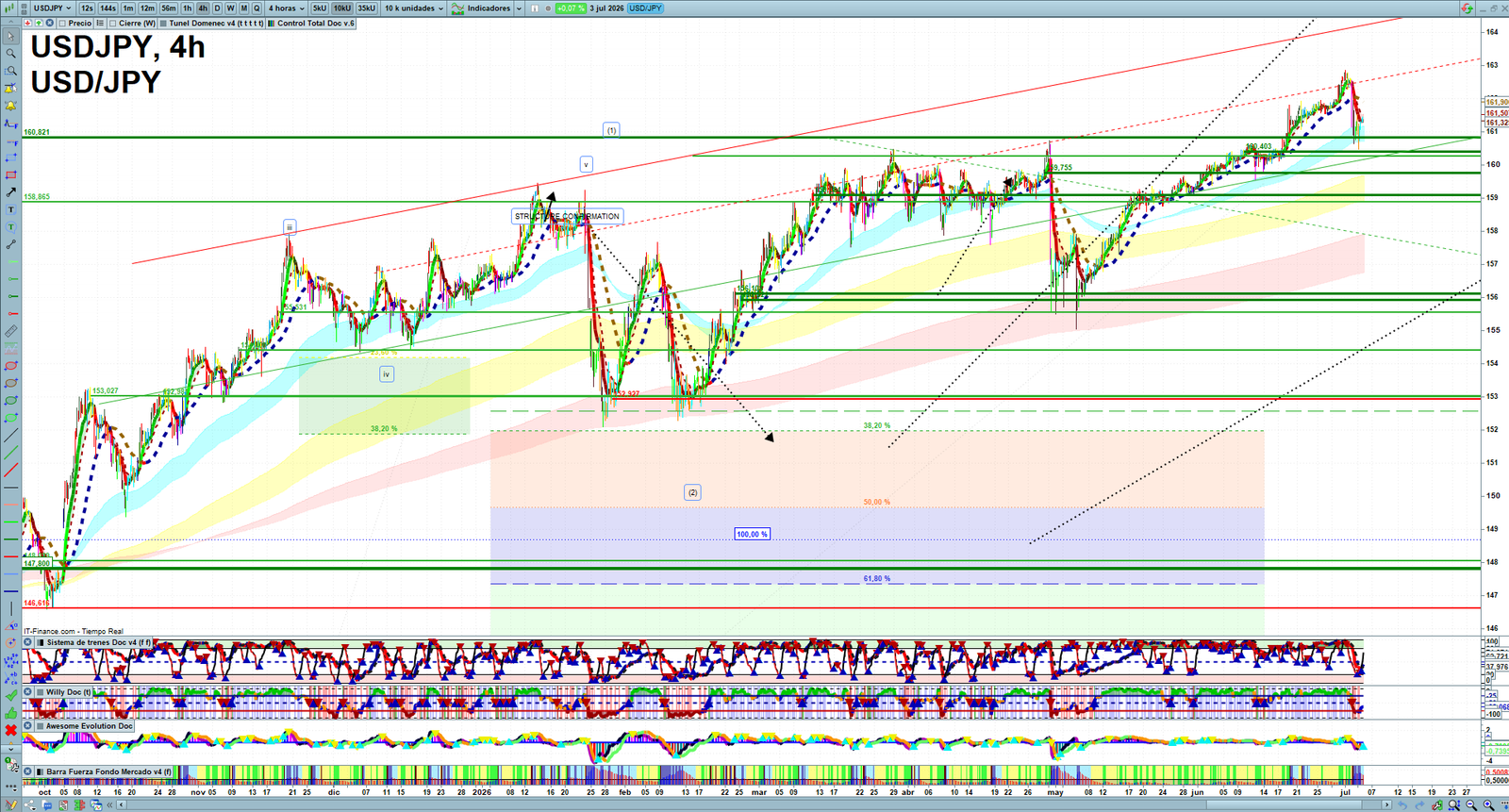Viewport: 1509px width, 812px height.
Task: Click the (2) wave label annotation
Action: pyautogui.click(x=692, y=492)
